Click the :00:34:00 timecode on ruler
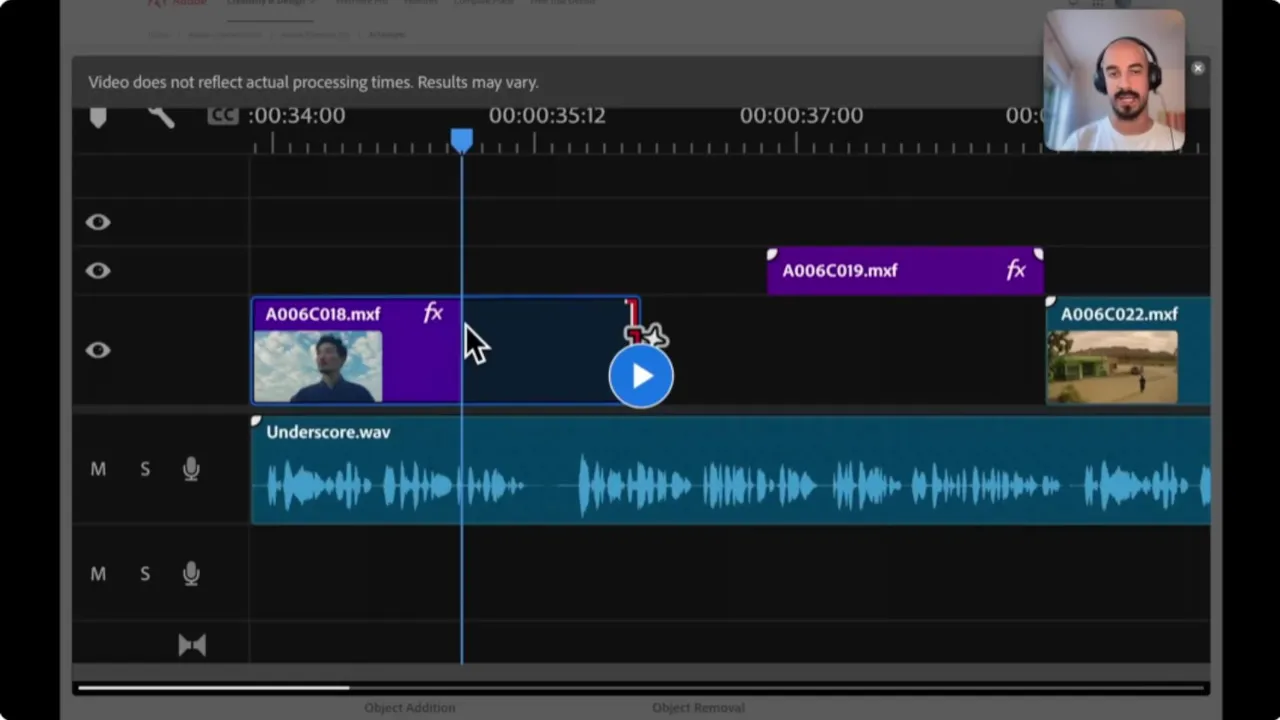Screen dimensions: 1280x720 pos(297,116)
